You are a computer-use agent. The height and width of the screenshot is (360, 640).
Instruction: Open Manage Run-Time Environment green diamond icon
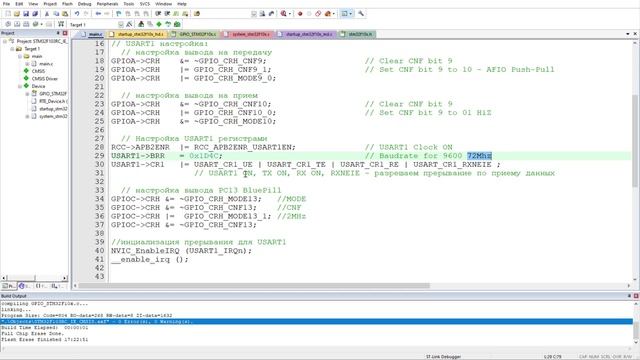pyautogui.click(x=159, y=24)
